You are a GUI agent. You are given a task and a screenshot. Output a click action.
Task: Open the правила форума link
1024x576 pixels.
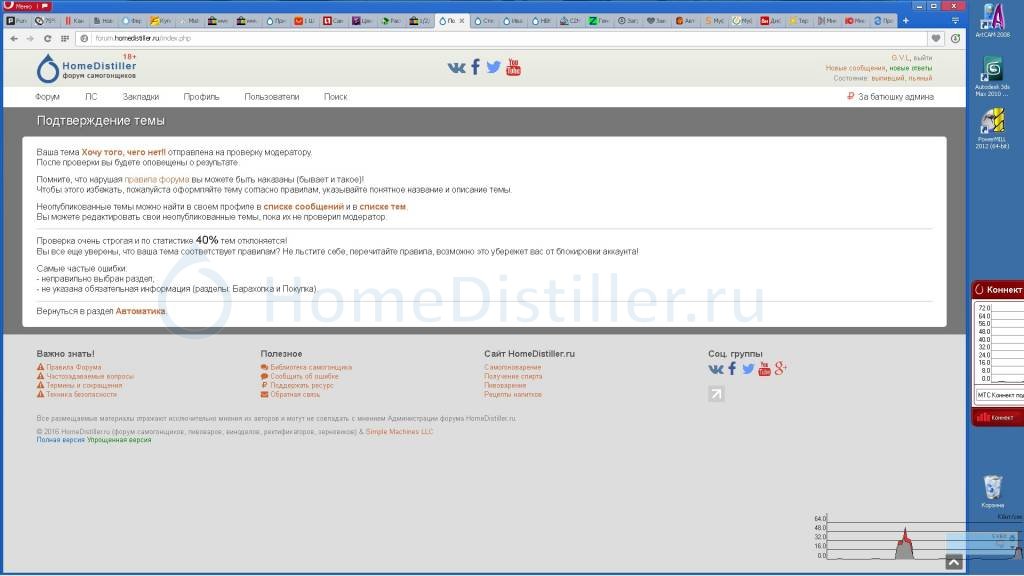pyautogui.click(x=157, y=179)
